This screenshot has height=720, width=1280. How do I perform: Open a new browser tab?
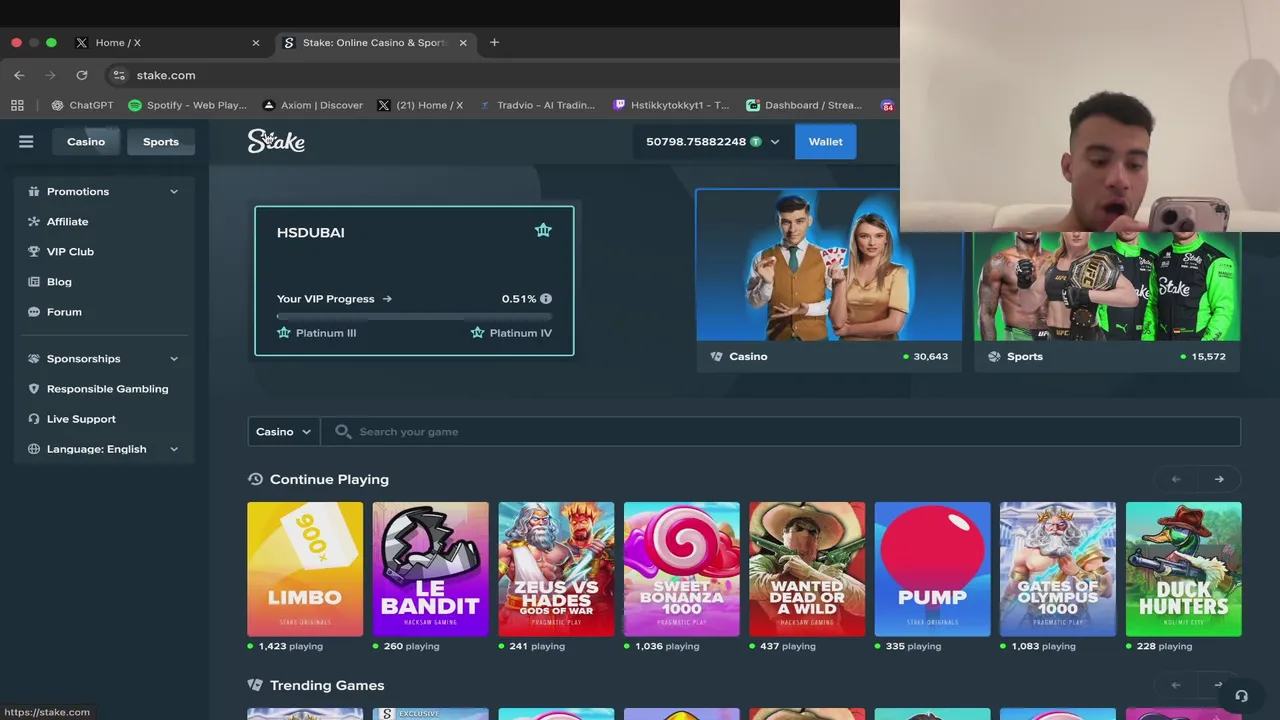(494, 43)
